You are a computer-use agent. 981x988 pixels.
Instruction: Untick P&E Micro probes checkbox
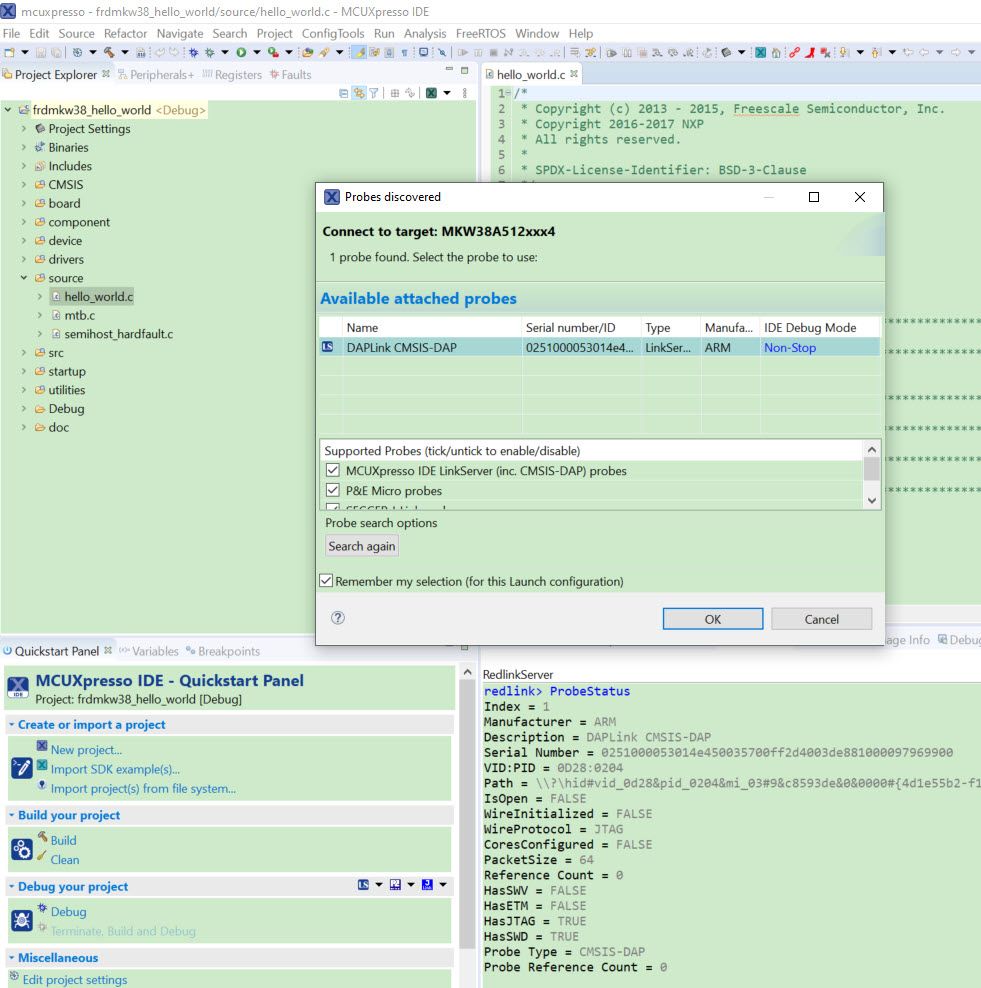point(333,490)
